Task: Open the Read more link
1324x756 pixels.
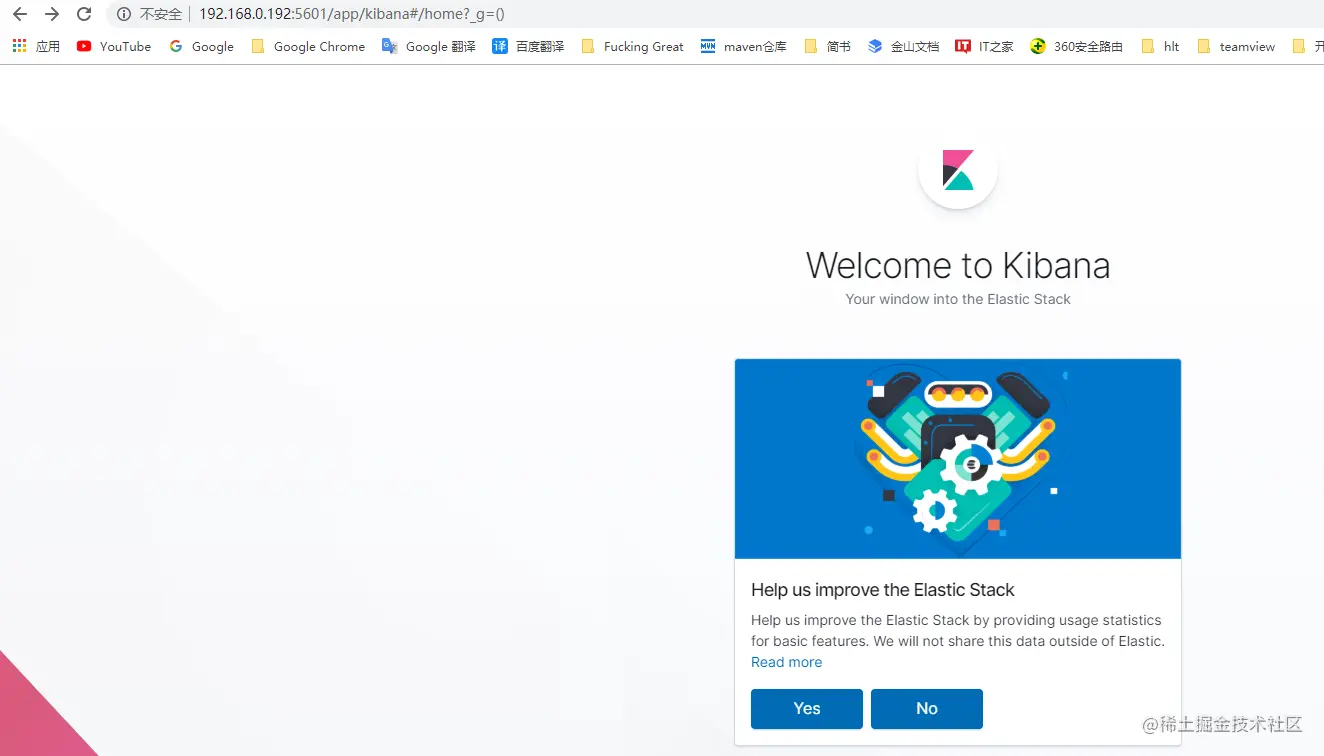Action: tap(787, 662)
